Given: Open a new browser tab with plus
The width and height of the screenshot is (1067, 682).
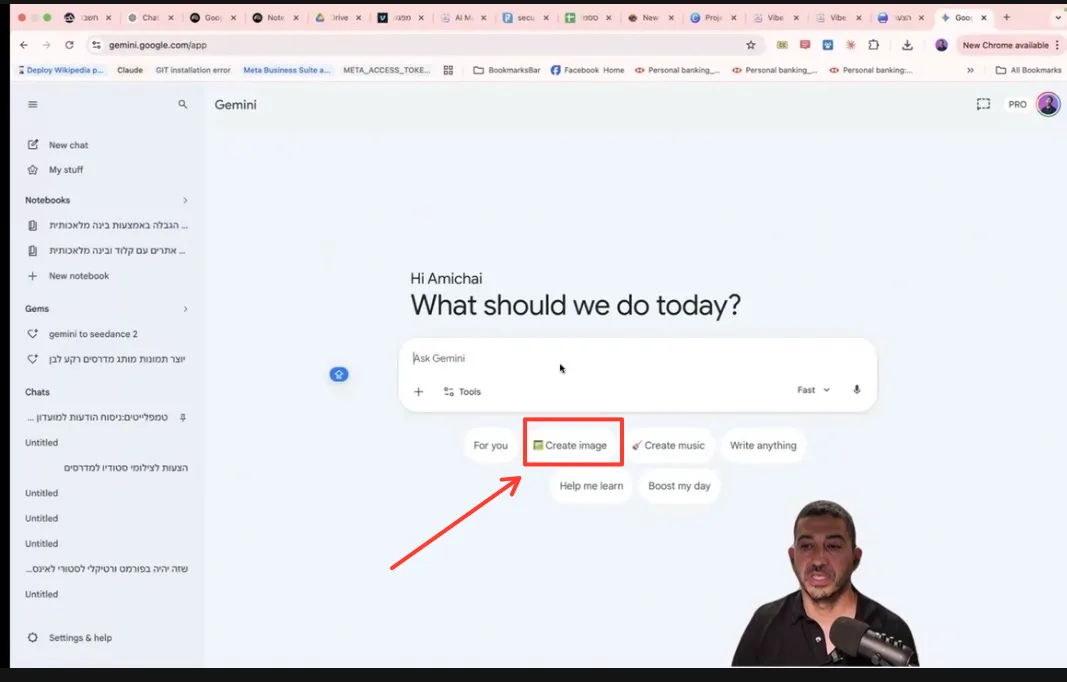Looking at the screenshot, I should click(x=1006, y=18).
